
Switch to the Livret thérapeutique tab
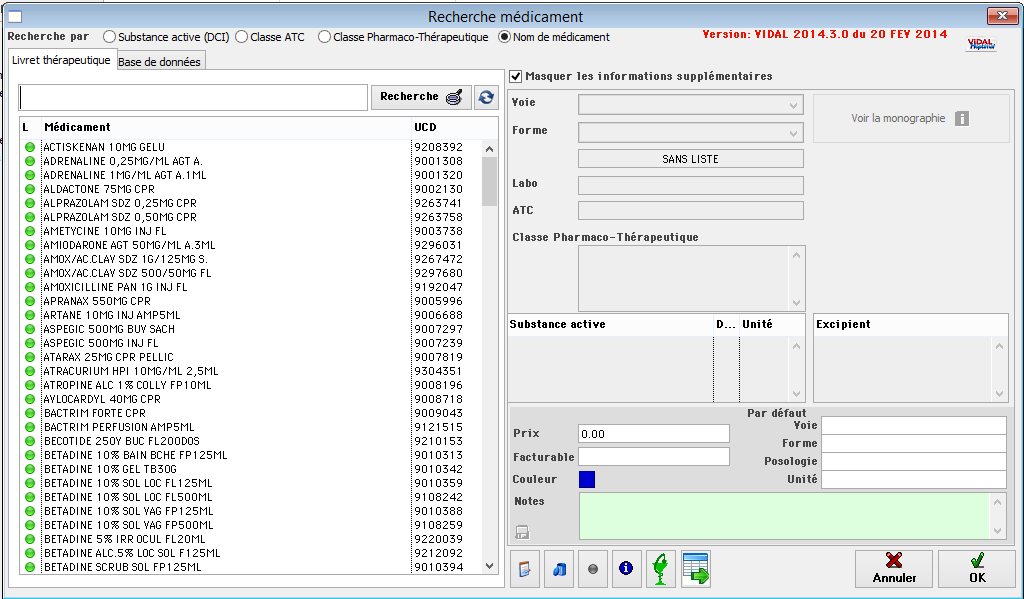click(x=61, y=60)
